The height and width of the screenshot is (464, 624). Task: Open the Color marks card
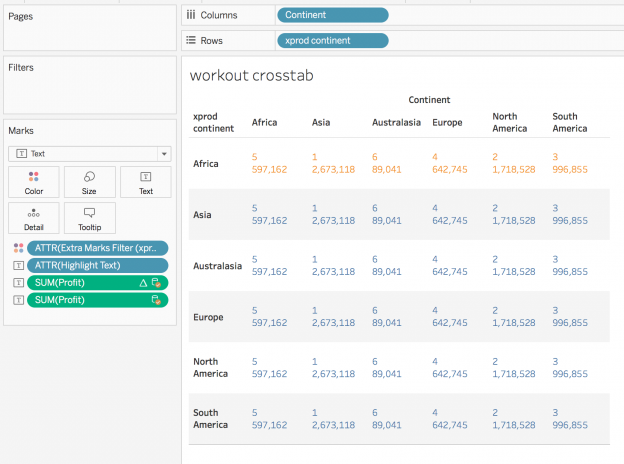click(x=34, y=182)
